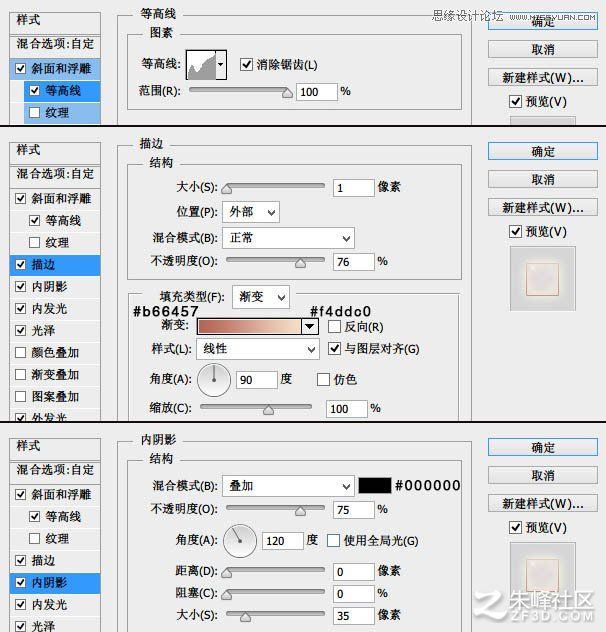Click the style preview thumbnail in 描边 panel

click(x=542, y=279)
